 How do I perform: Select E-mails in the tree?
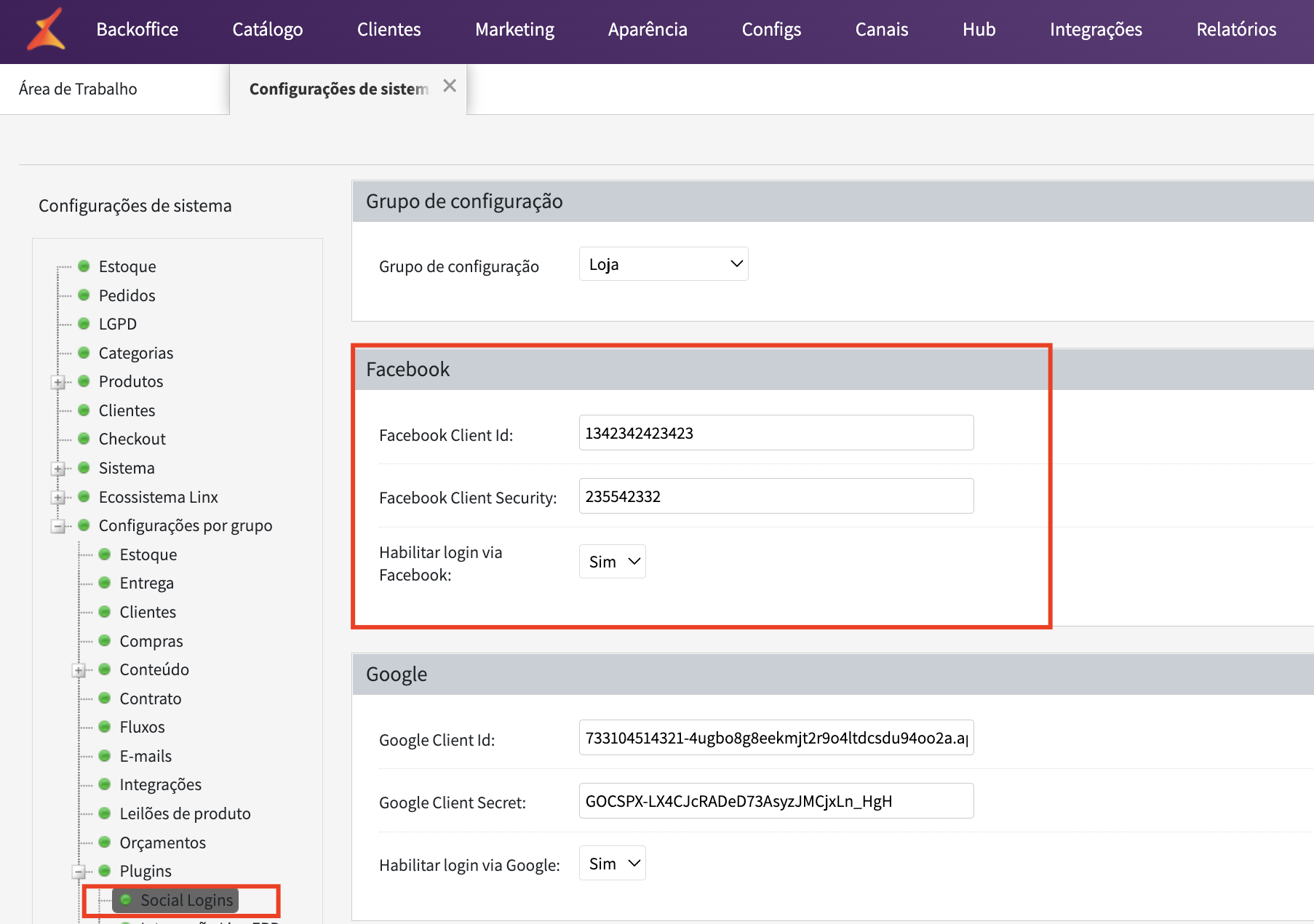coord(146,756)
